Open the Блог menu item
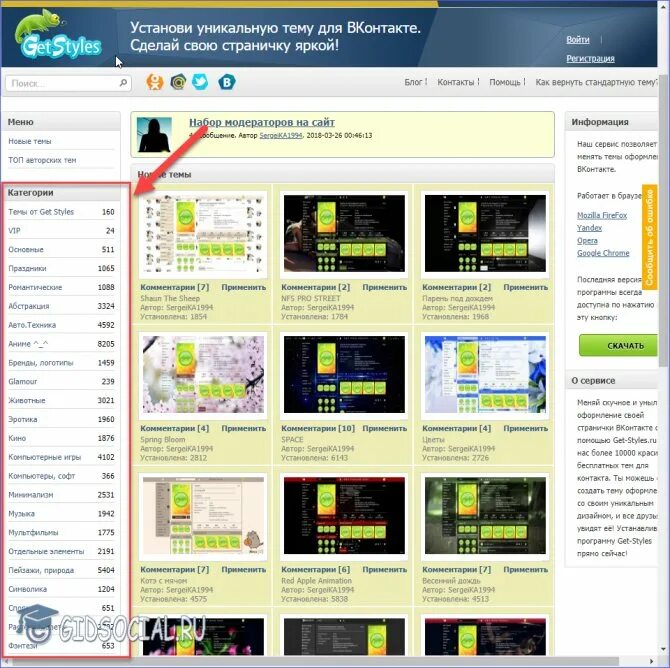670x668 pixels. [x=414, y=82]
